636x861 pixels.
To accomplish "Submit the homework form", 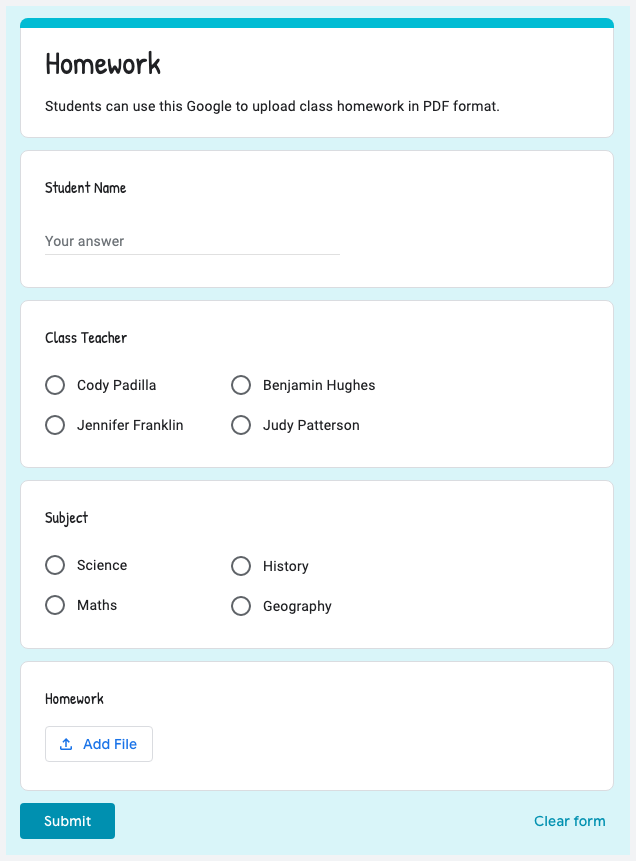I will click(x=67, y=820).
